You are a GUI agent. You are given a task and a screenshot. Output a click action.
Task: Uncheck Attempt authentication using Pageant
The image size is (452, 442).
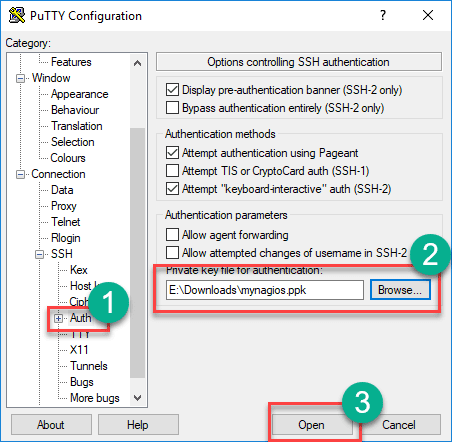(x=172, y=153)
